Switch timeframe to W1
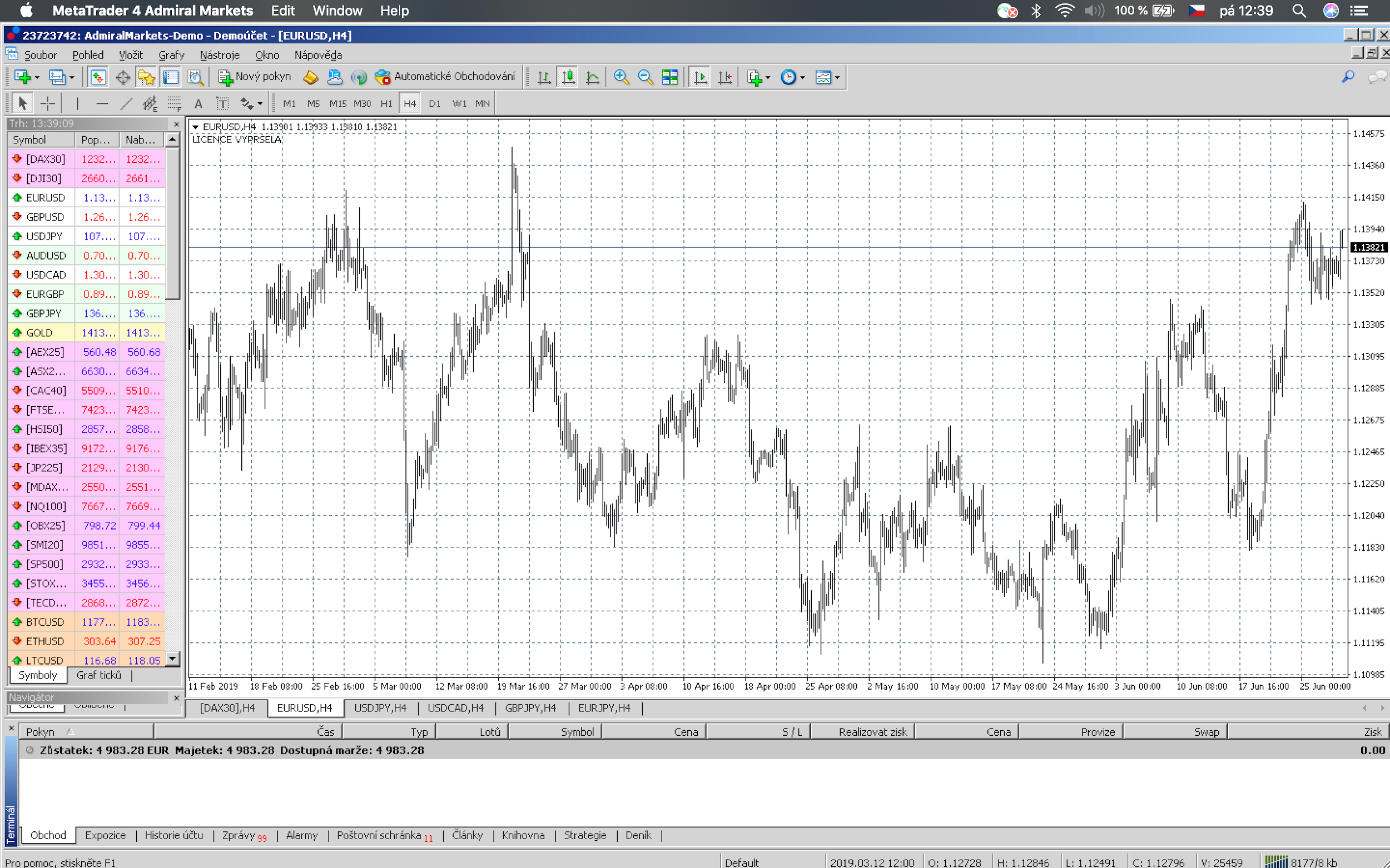Image resolution: width=1390 pixels, height=868 pixels. pyautogui.click(x=459, y=103)
